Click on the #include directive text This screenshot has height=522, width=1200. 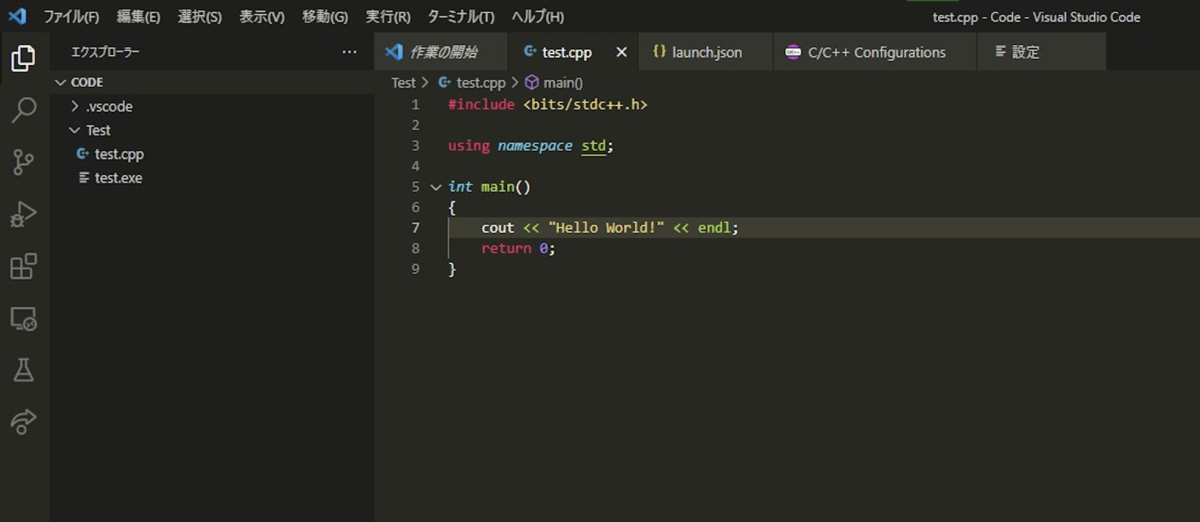pyautogui.click(x=481, y=104)
